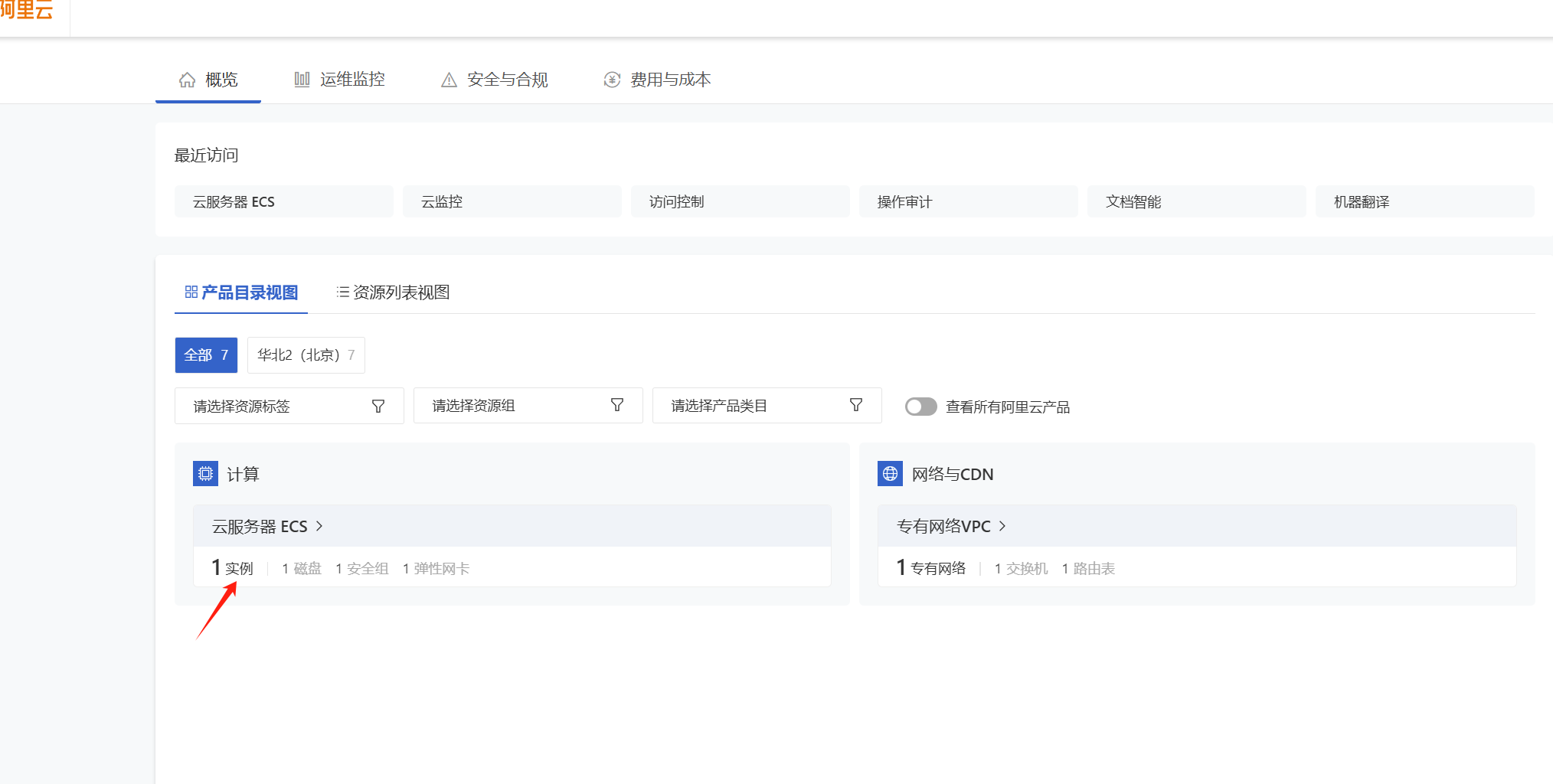This screenshot has height=784, width=1553.
Task: Click the 最近访问 section title
Action: [x=206, y=155]
